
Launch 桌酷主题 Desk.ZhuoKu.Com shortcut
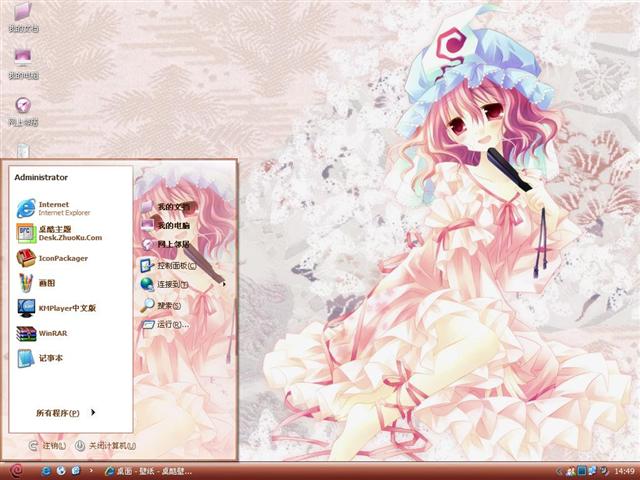(60, 233)
